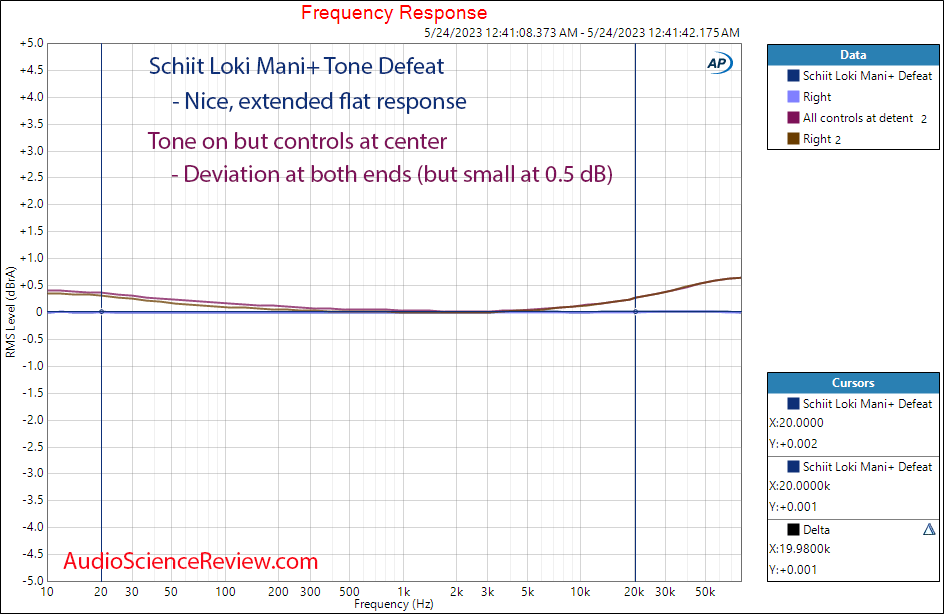The image size is (944, 614).
Task: Click the 20k tick on the frequency axis
Action: click(x=634, y=592)
